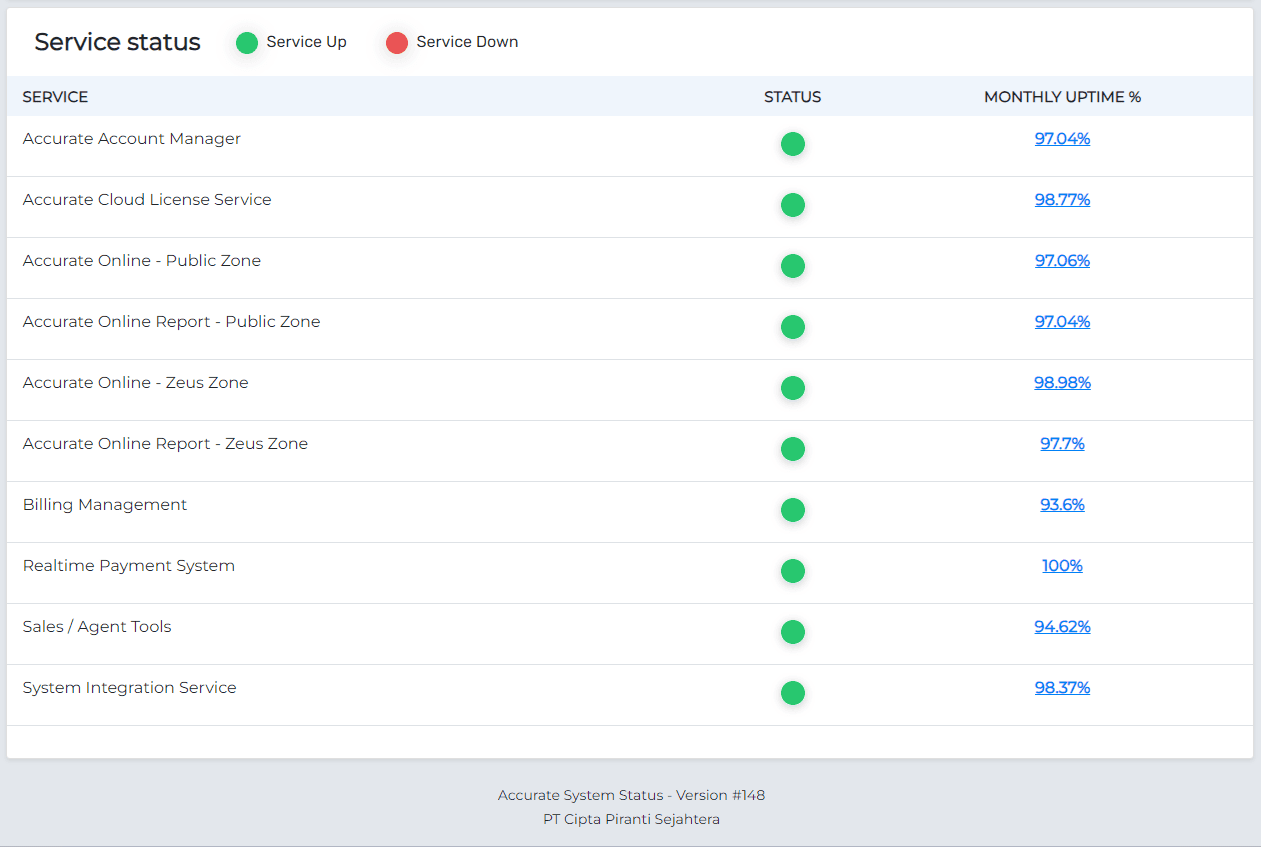This screenshot has height=847, width=1261.
Task: Click Accurate Online Report - Public Zone status dot
Action: 792,327
